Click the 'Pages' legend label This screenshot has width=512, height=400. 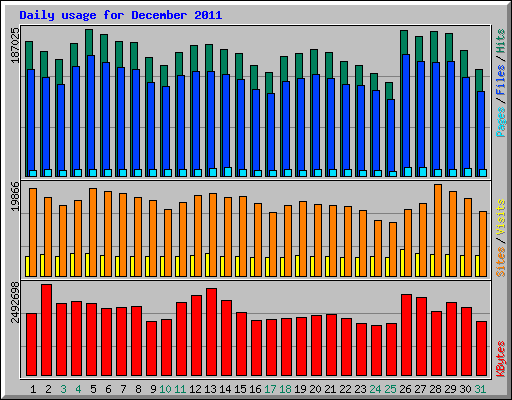pos(501,122)
